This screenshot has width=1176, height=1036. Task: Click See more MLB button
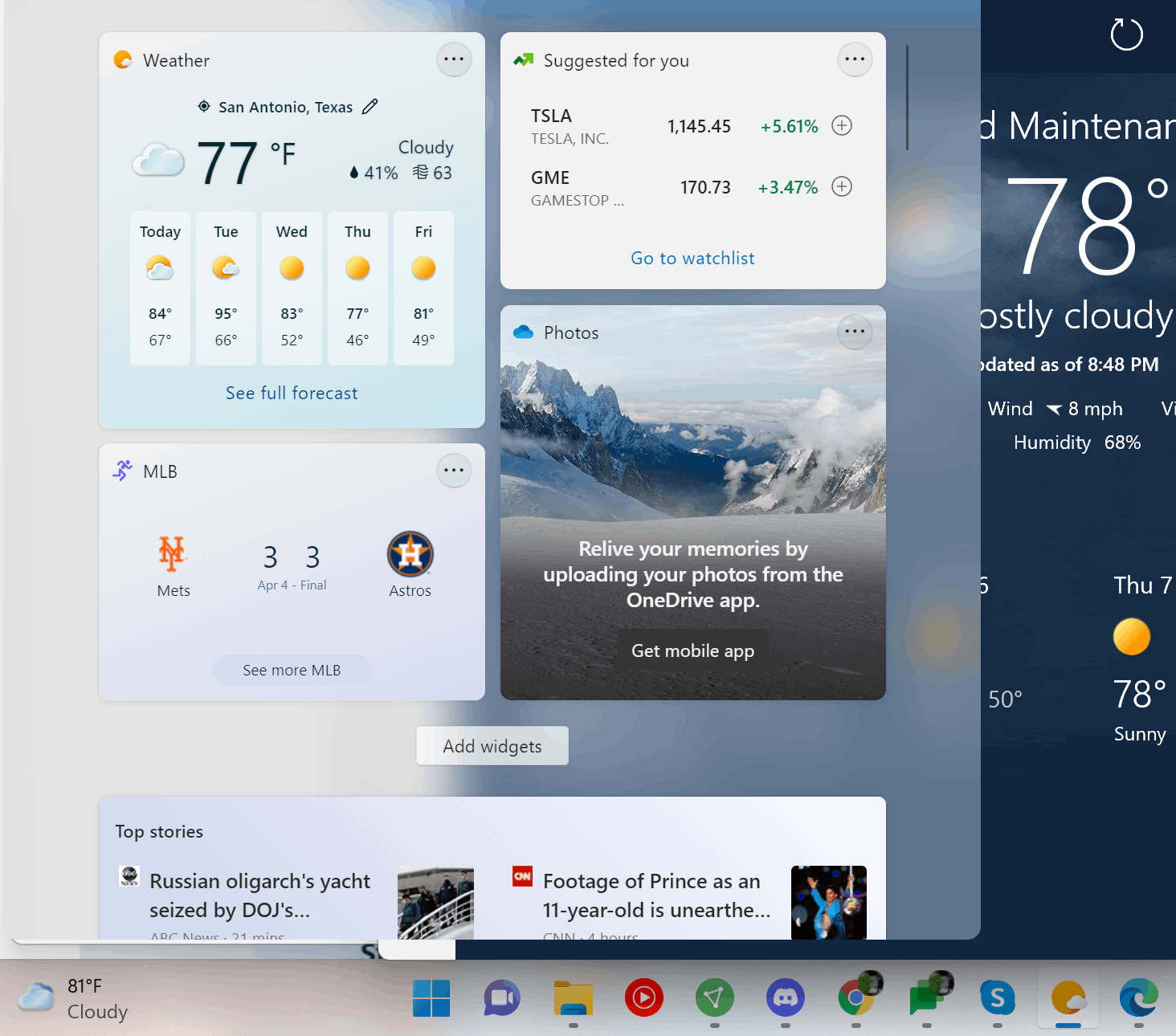[x=292, y=670]
